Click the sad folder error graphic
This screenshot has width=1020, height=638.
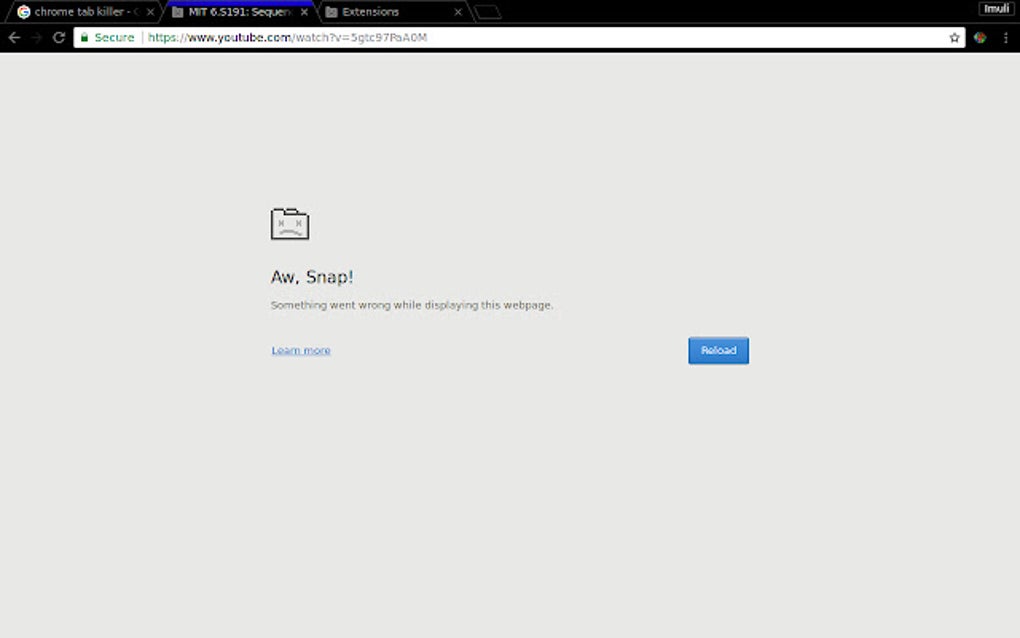click(x=290, y=222)
